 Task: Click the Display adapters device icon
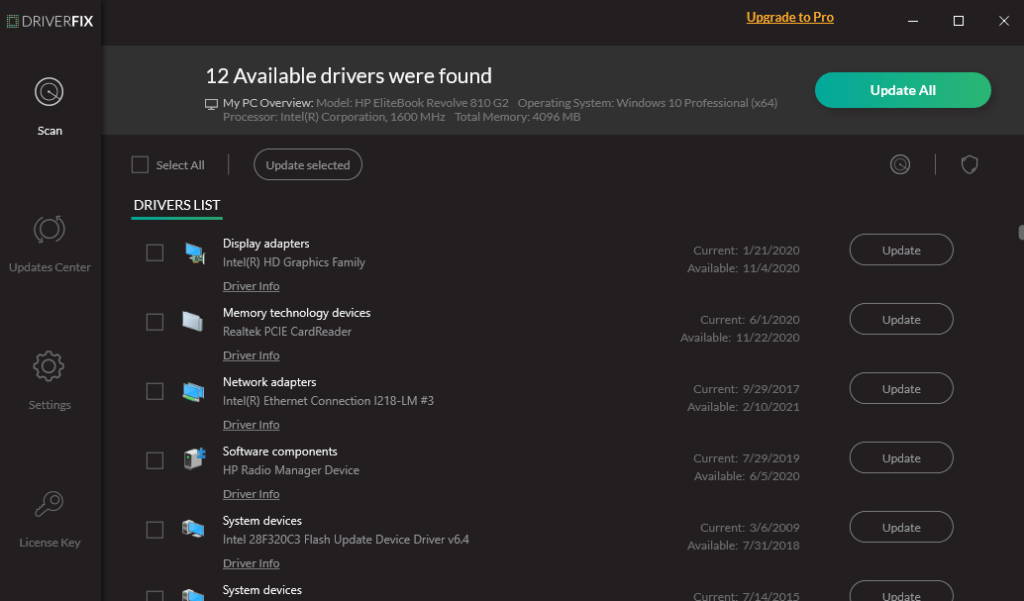[x=193, y=252]
